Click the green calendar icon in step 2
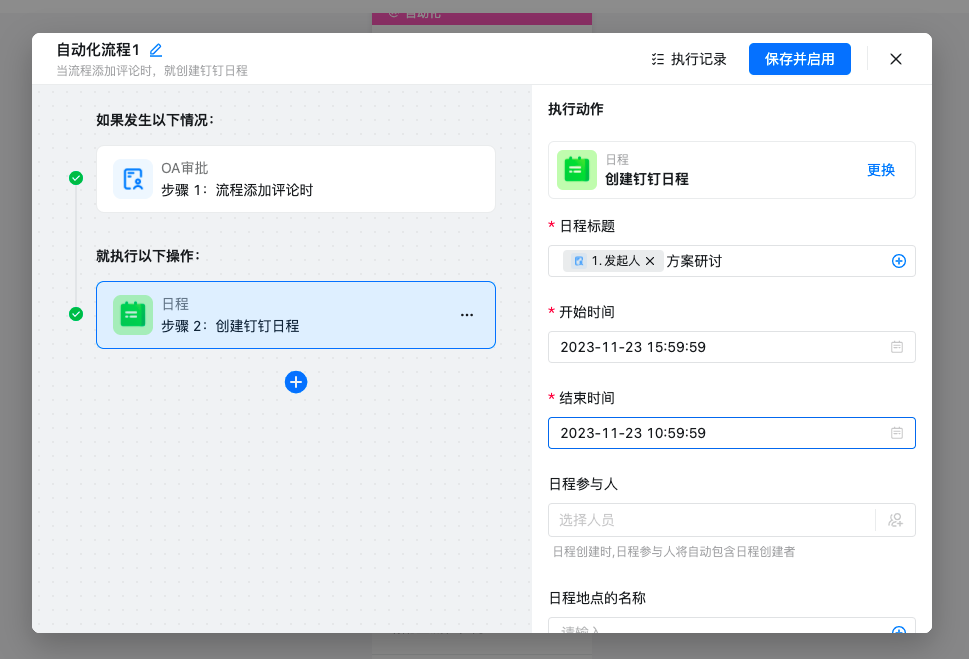969x659 pixels. pos(133,315)
